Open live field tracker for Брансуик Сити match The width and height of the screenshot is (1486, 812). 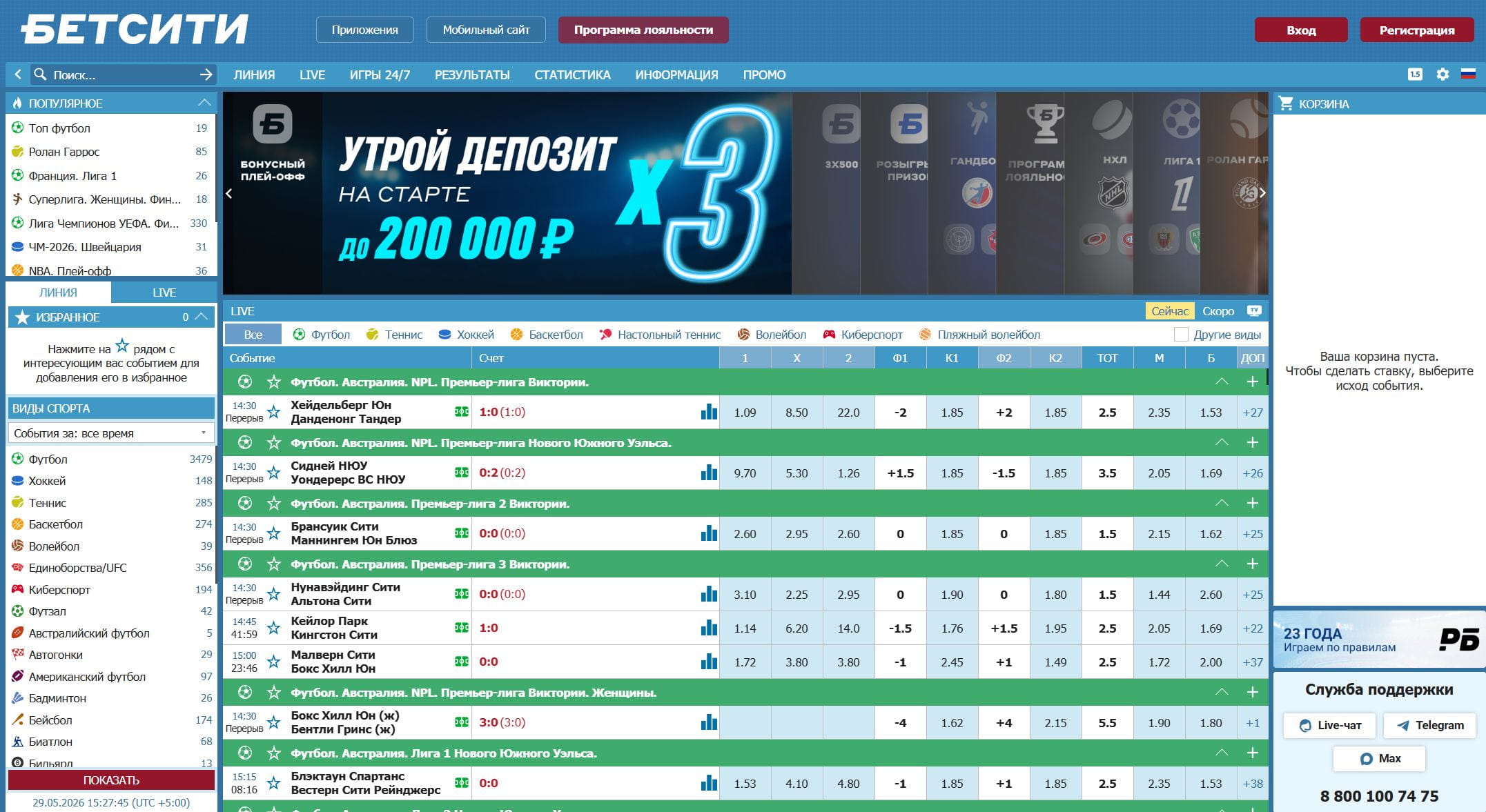[x=462, y=533]
